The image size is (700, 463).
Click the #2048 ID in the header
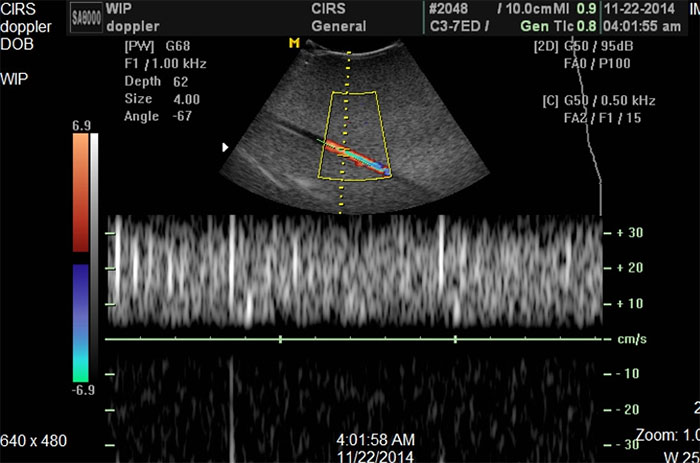tap(448, 8)
